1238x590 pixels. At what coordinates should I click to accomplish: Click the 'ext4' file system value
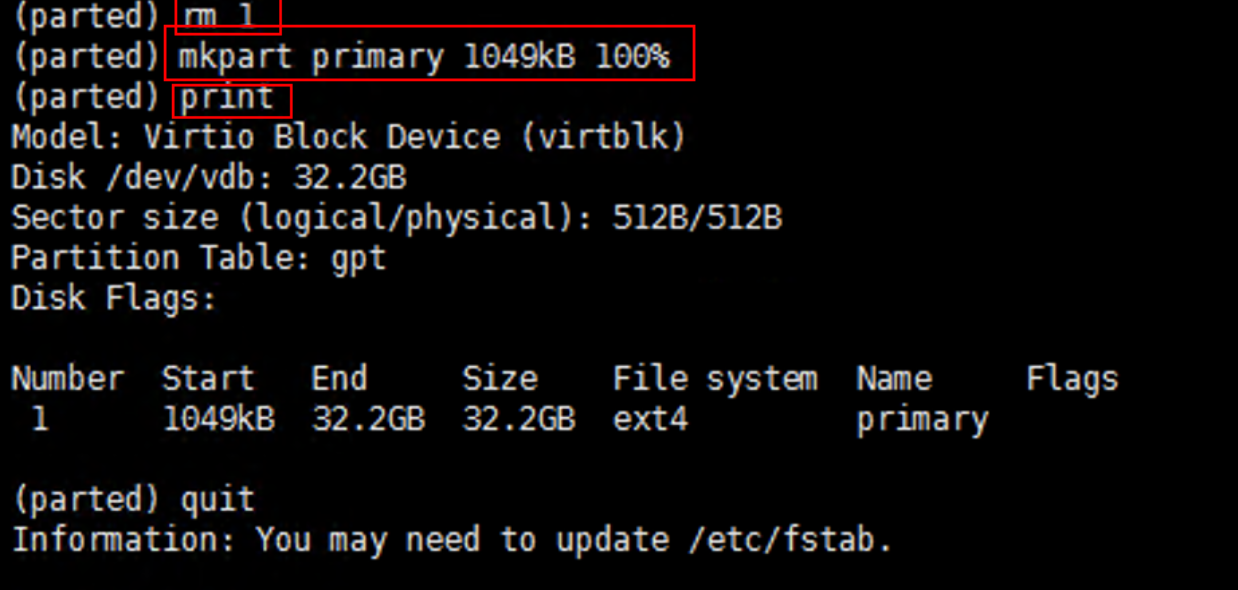(x=651, y=418)
